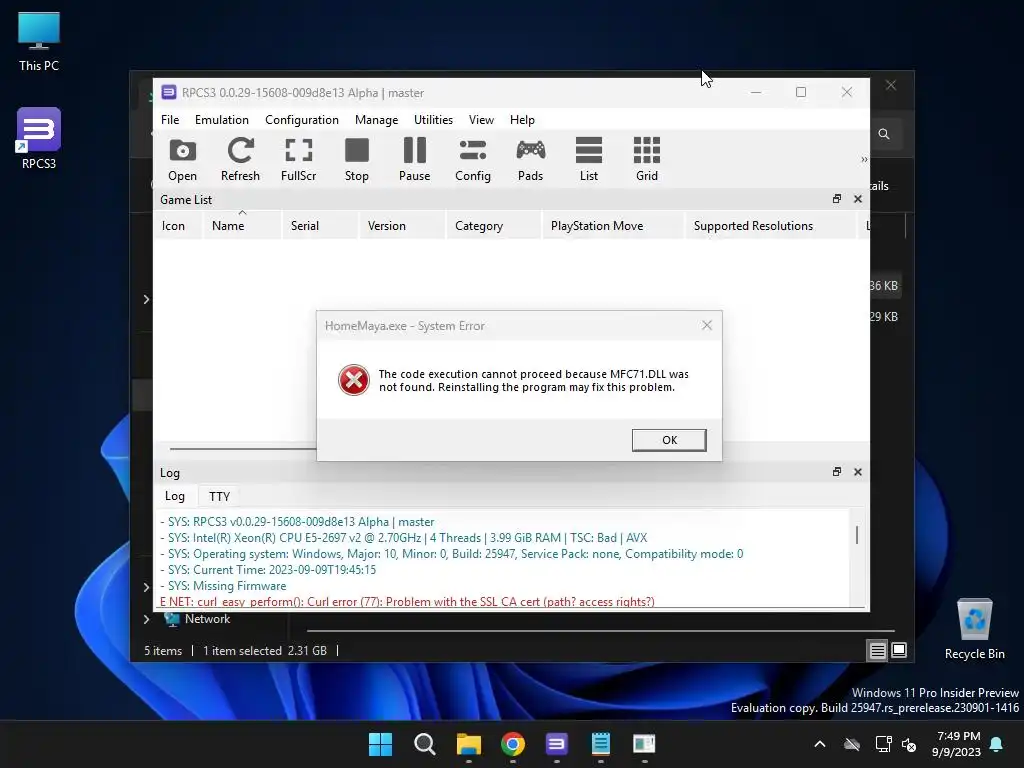
Task: Open Google Chrome from the taskbar
Action: [x=513, y=744]
